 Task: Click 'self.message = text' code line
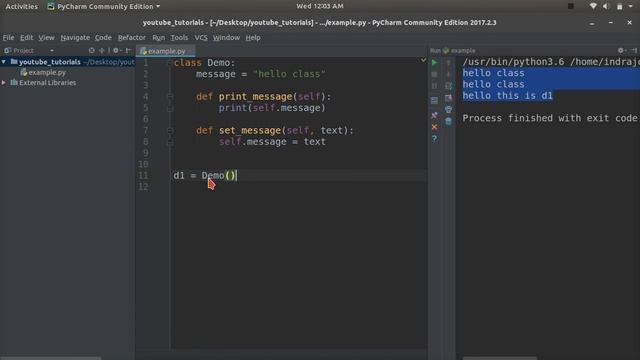point(272,142)
